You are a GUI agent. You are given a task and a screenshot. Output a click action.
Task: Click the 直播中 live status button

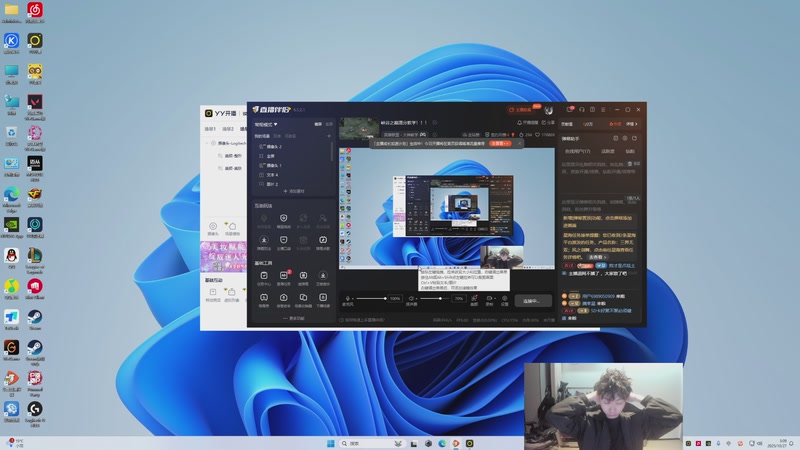tap(533, 301)
